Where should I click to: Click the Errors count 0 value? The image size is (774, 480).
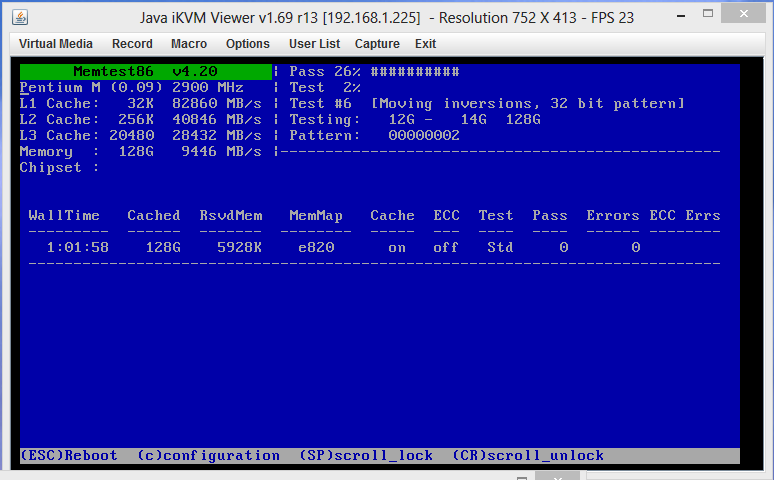click(x=636, y=247)
